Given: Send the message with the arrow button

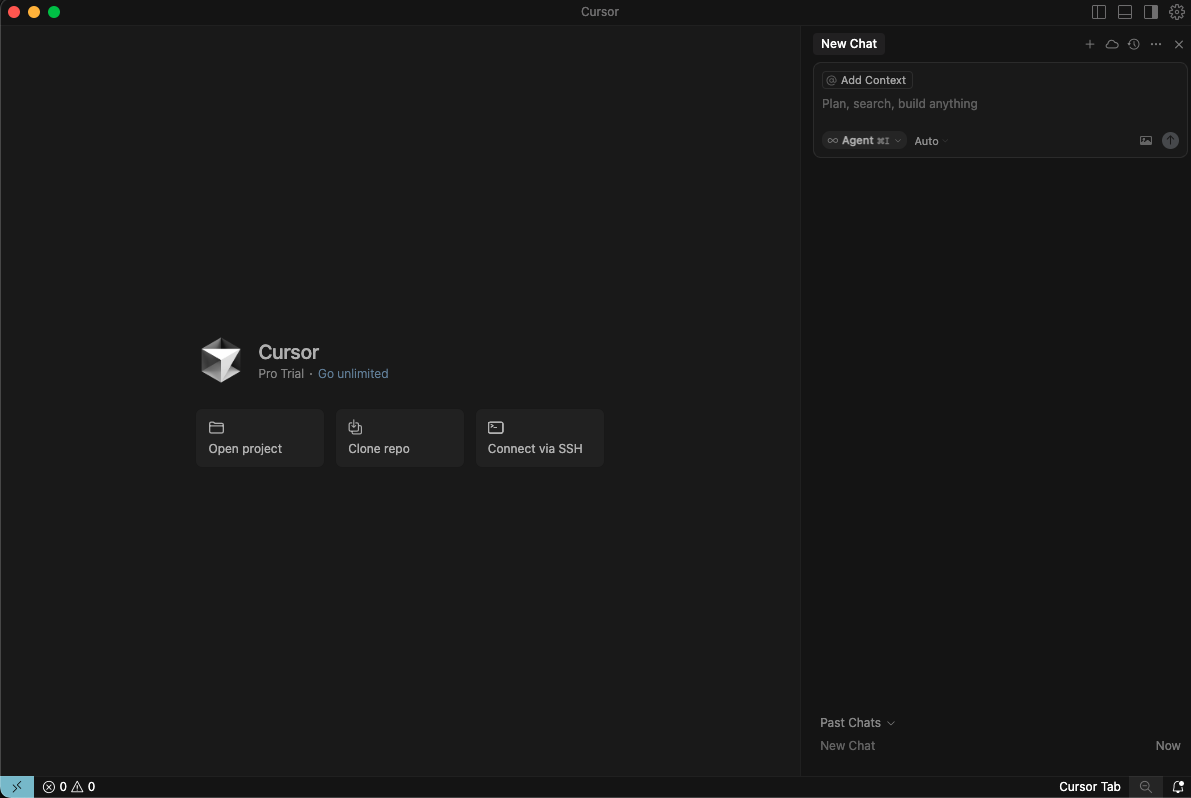Looking at the screenshot, I should point(1170,140).
